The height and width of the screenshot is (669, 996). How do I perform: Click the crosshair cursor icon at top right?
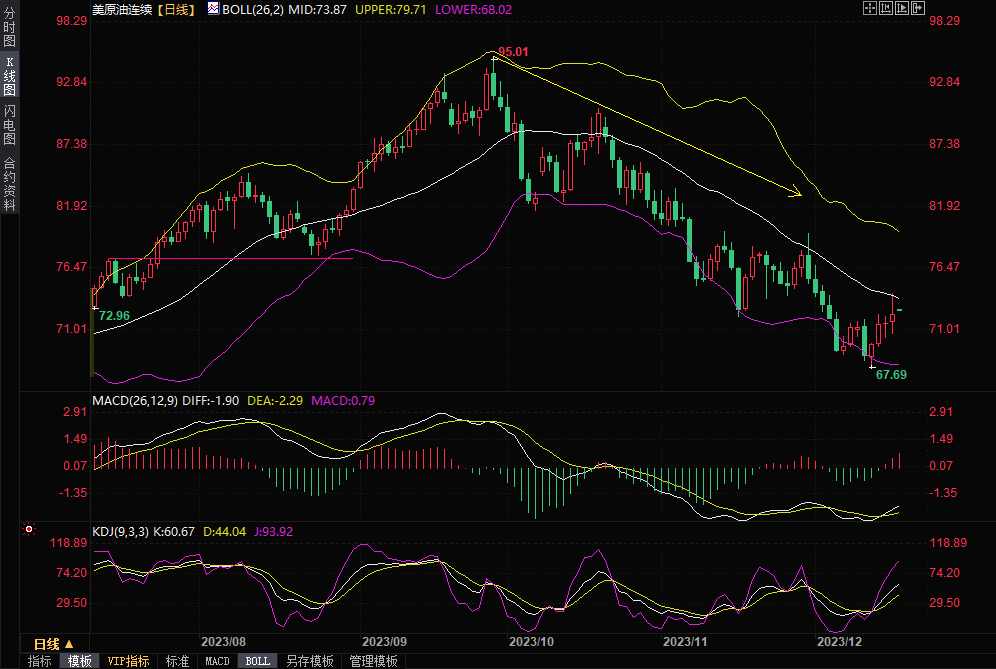[x=868, y=8]
